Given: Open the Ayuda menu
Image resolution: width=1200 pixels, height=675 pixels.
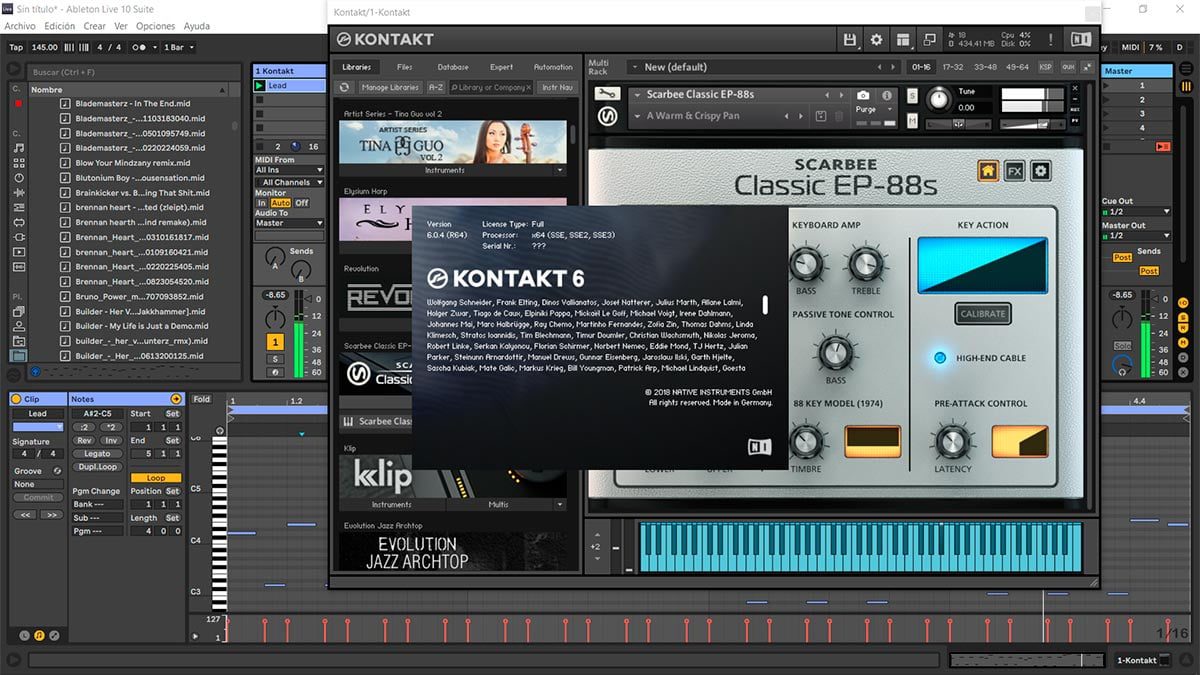Looking at the screenshot, I should click(x=197, y=26).
